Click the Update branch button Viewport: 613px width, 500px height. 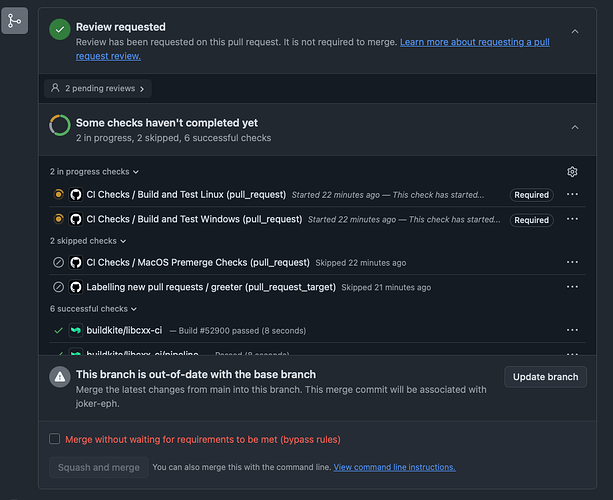point(545,377)
